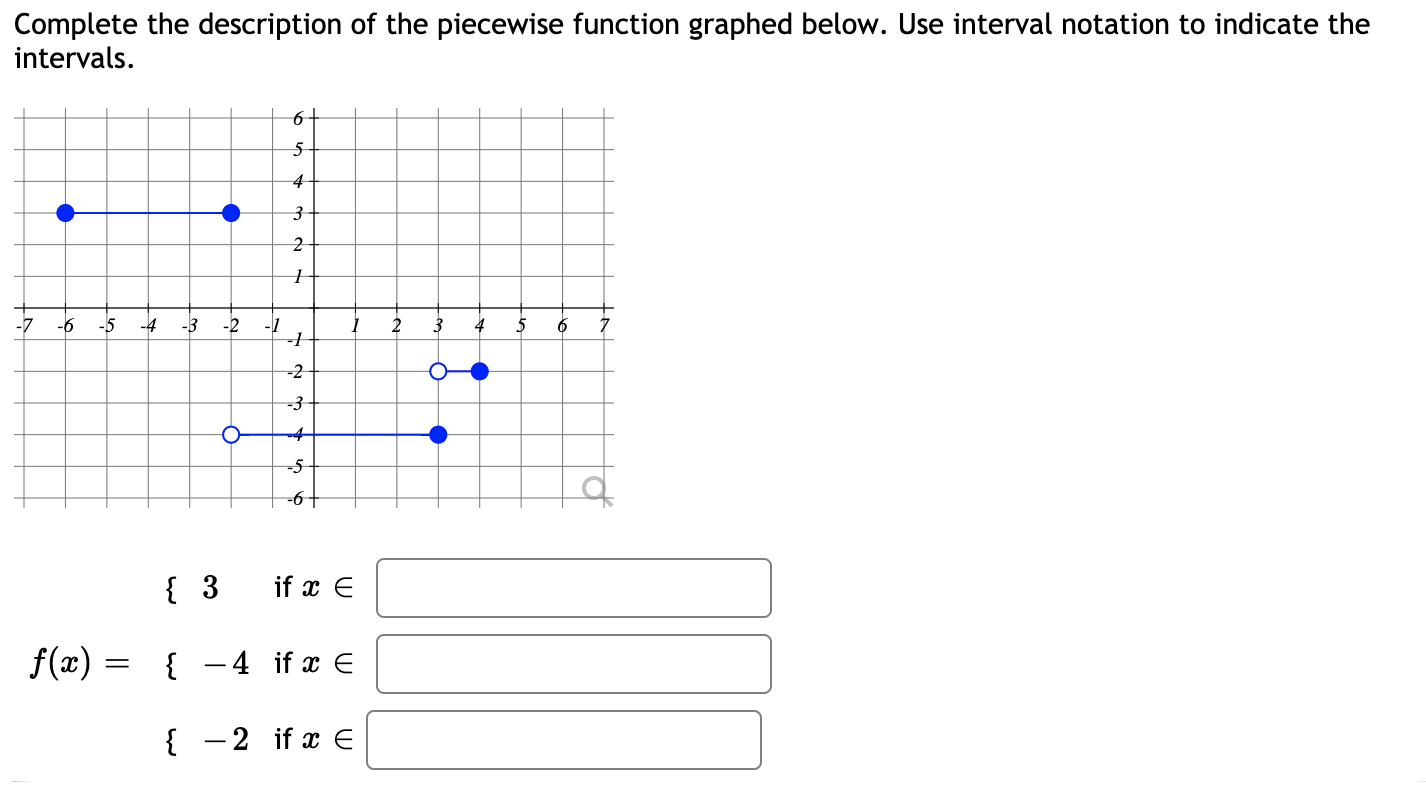Viewport: 1426px width, 796px height.
Task: Click the input field next to '-4 if x ∈'
Action: pos(573,664)
